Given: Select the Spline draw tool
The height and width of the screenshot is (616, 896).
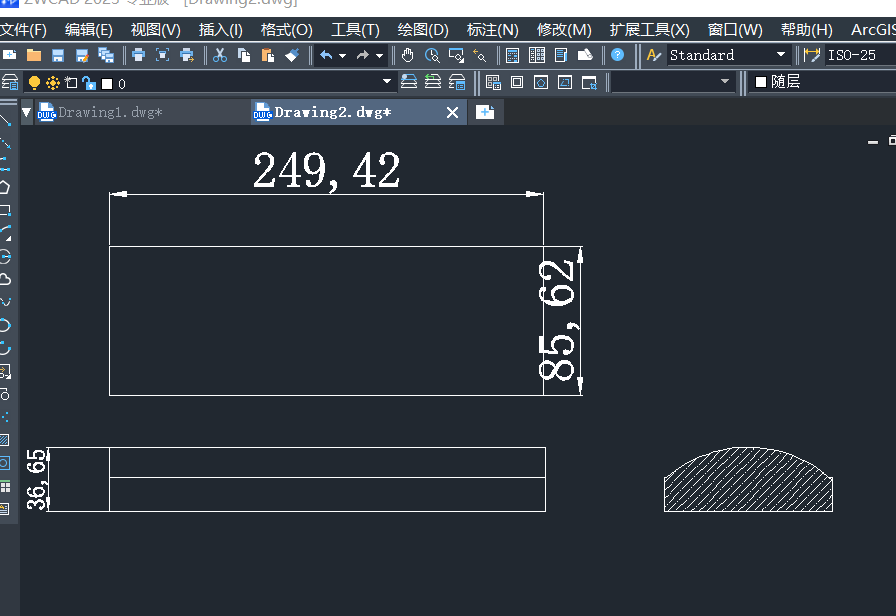Looking at the screenshot, I should click(x=5, y=302).
